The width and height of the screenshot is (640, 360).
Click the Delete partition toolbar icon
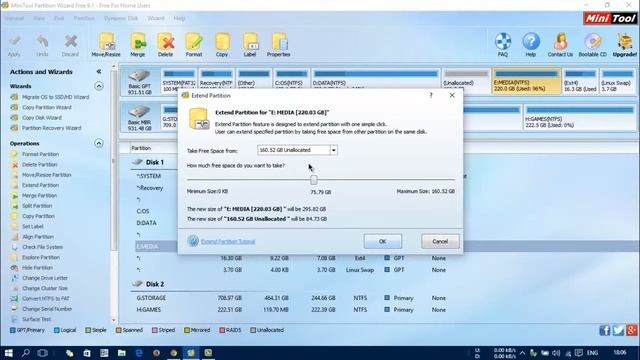(165, 45)
